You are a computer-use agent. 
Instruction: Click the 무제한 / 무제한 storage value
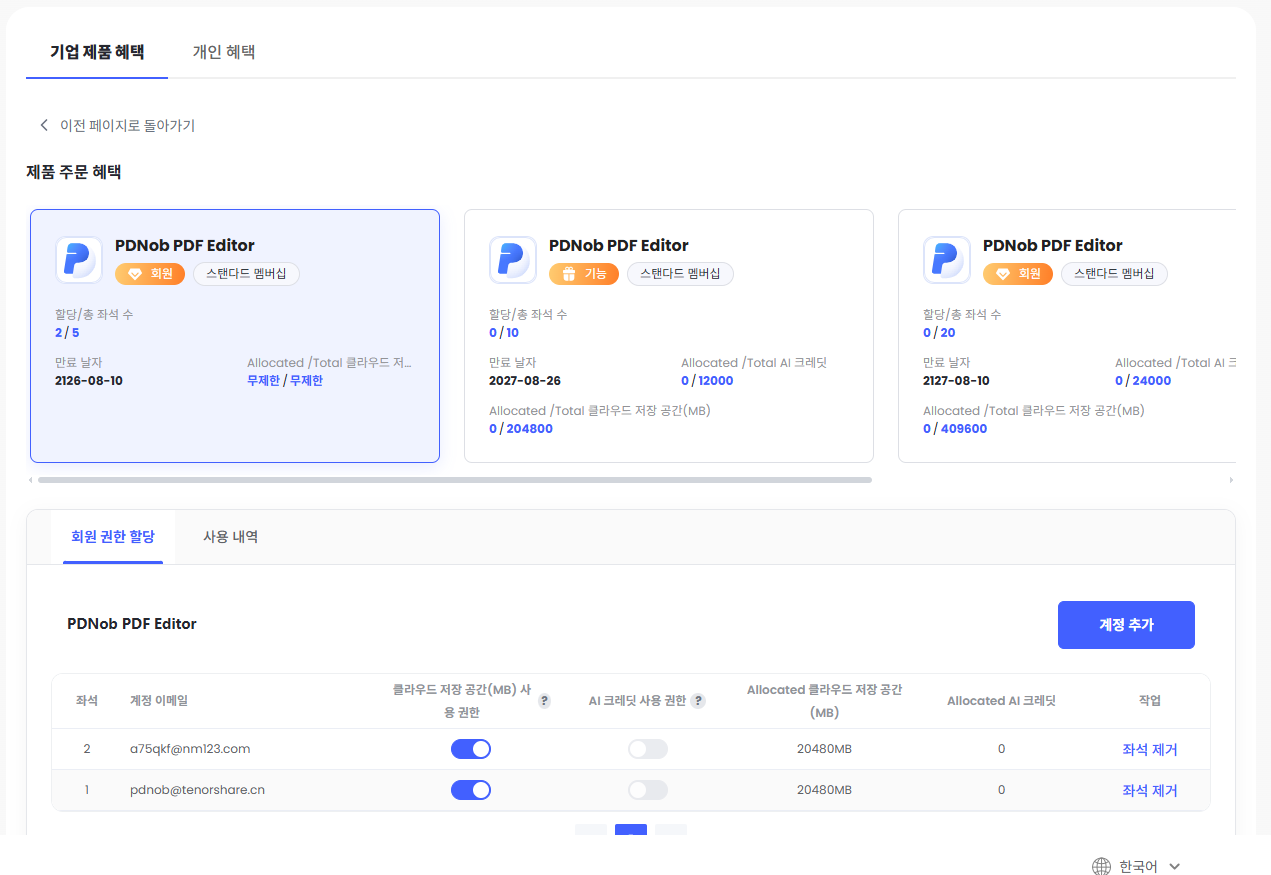click(285, 381)
